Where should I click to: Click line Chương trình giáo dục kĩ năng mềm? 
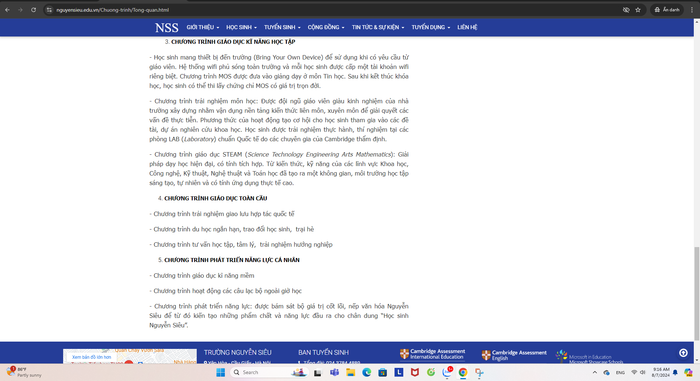[x=202, y=276]
